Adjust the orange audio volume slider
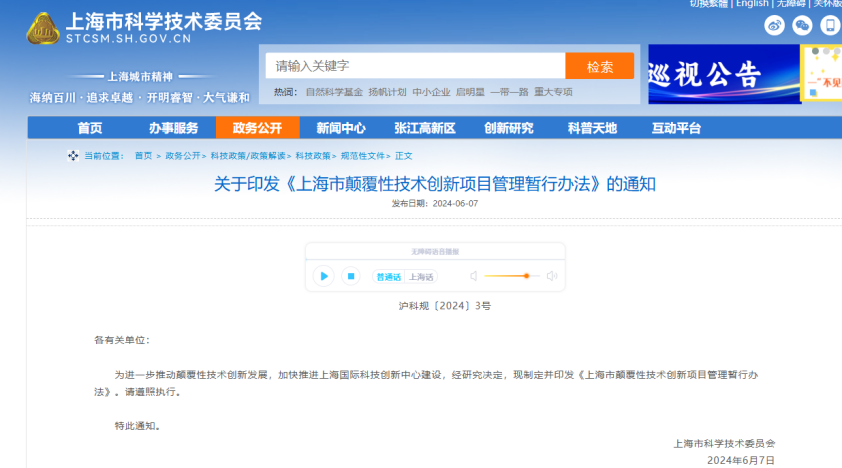 click(526, 276)
